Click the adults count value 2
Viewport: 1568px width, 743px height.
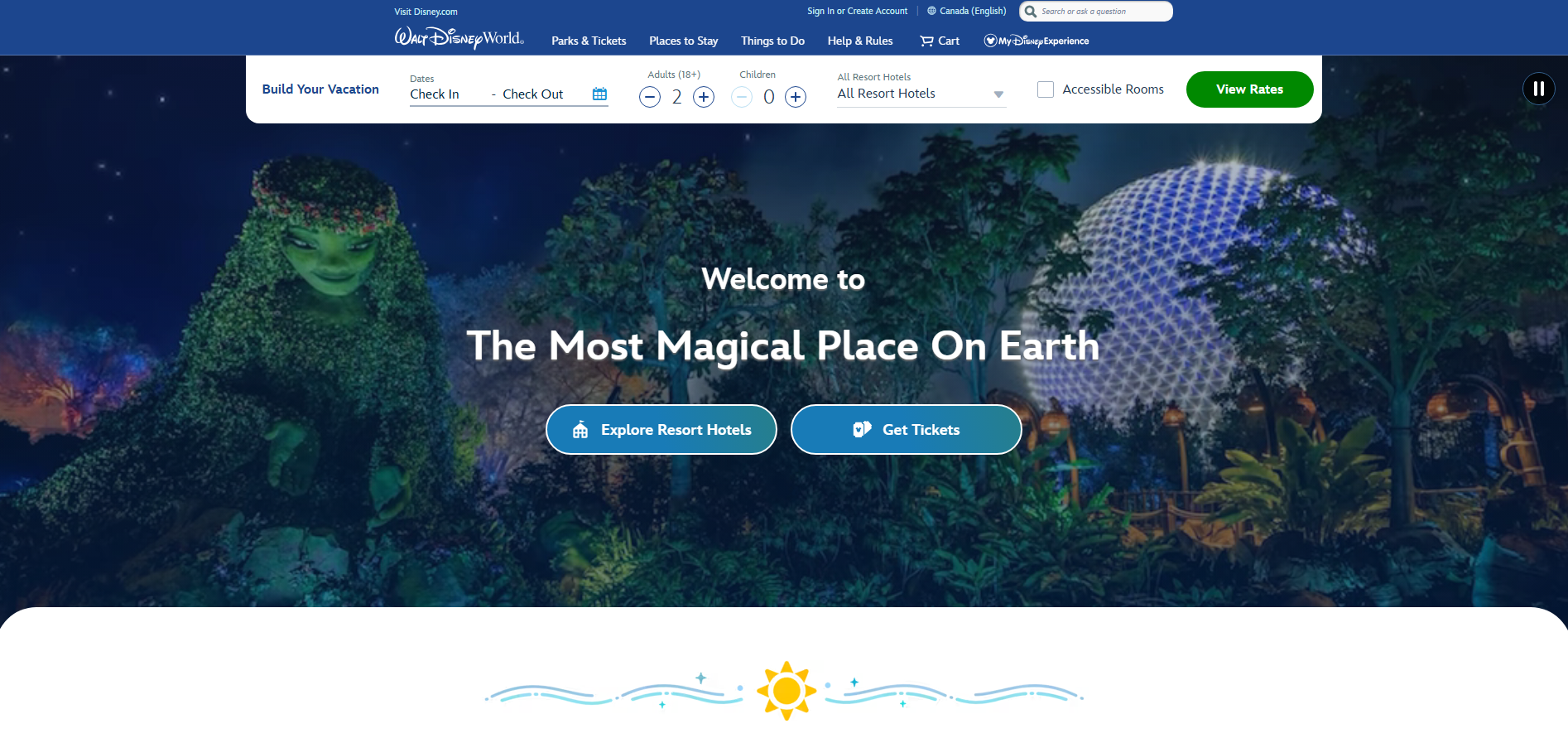tap(676, 97)
